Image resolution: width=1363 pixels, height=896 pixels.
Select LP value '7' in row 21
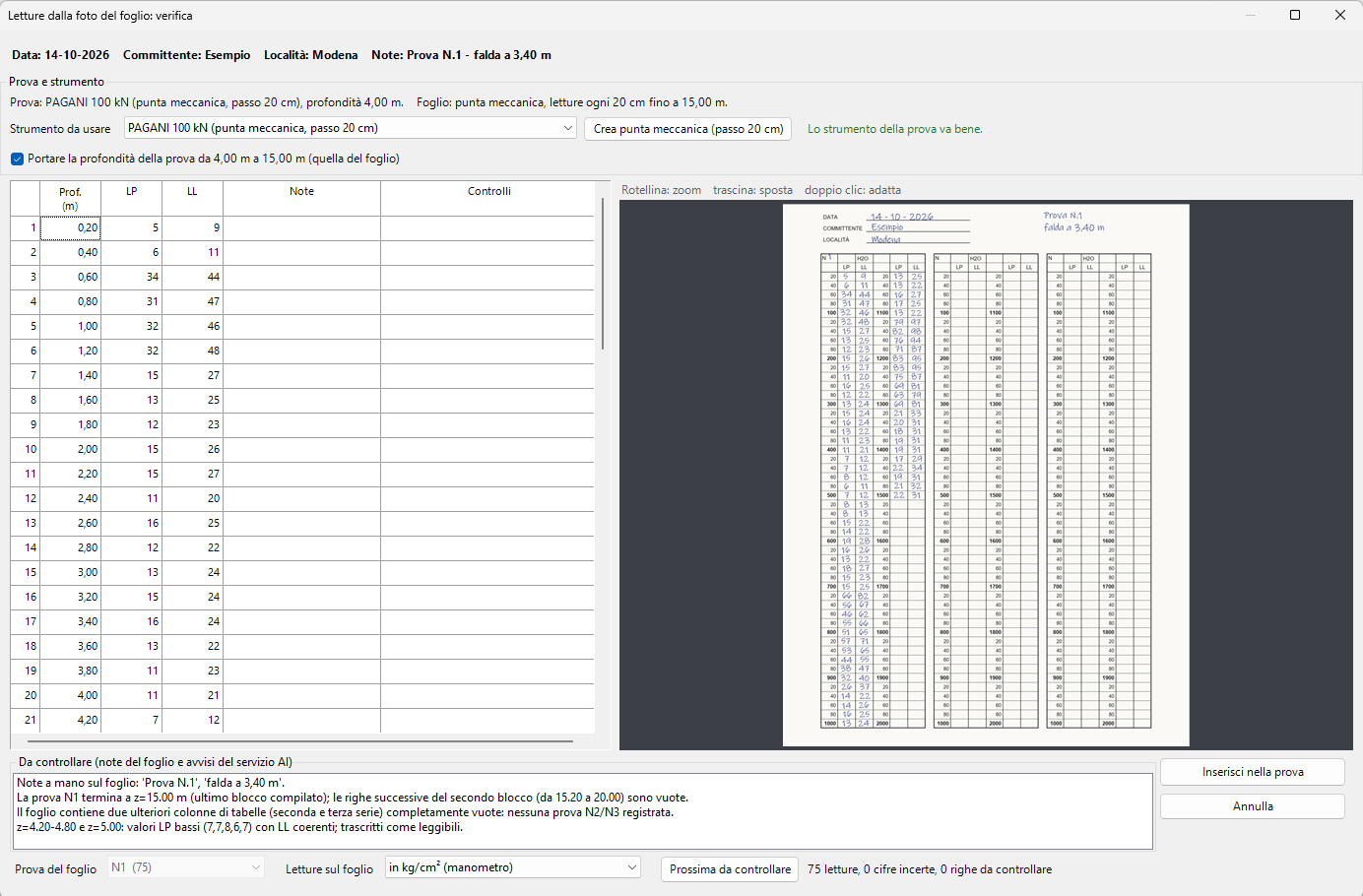(132, 721)
